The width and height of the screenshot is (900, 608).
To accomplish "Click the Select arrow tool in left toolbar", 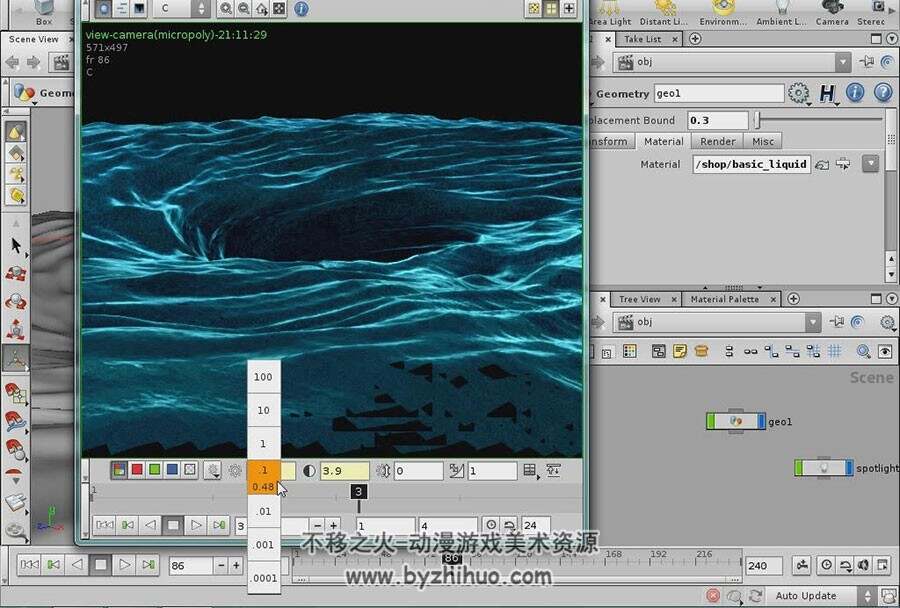I will tap(15, 246).
